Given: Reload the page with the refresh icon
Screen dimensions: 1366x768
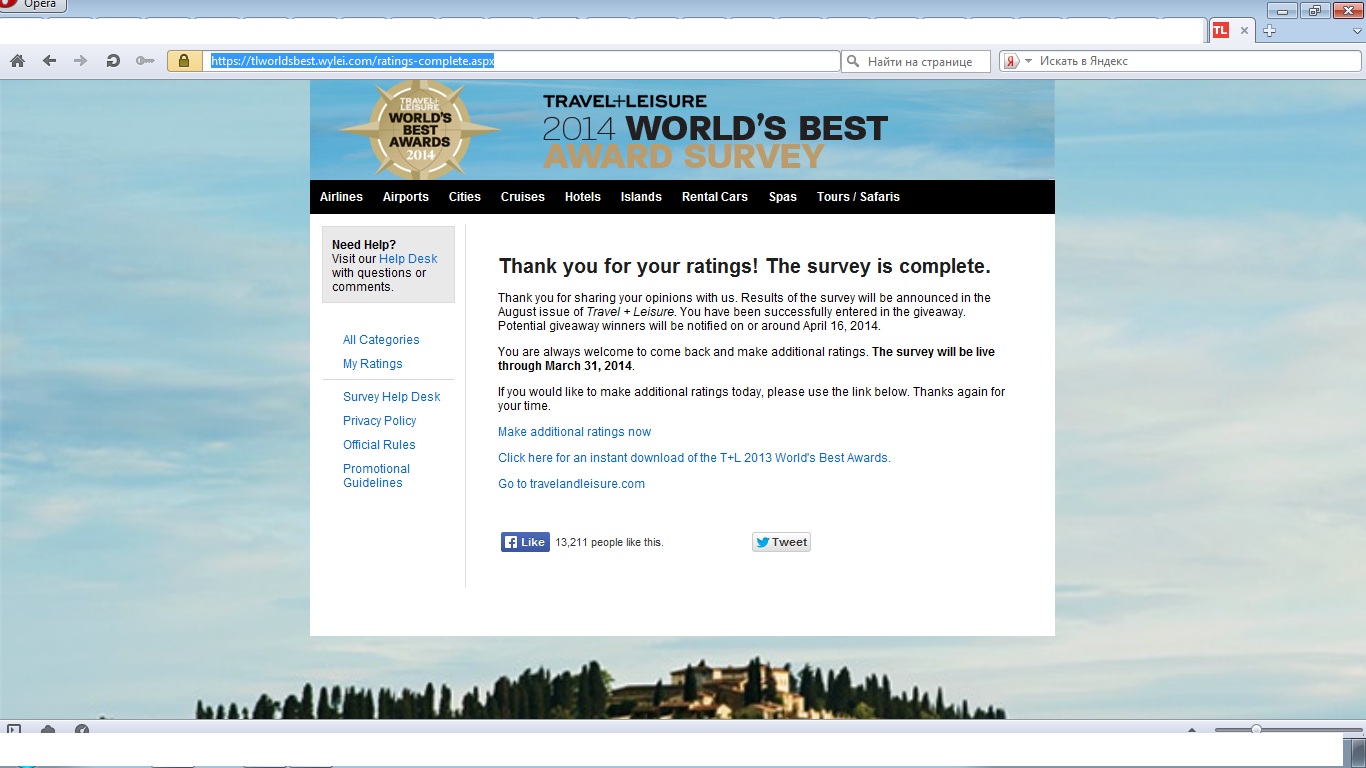Looking at the screenshot, I should [x=113, y=61].
